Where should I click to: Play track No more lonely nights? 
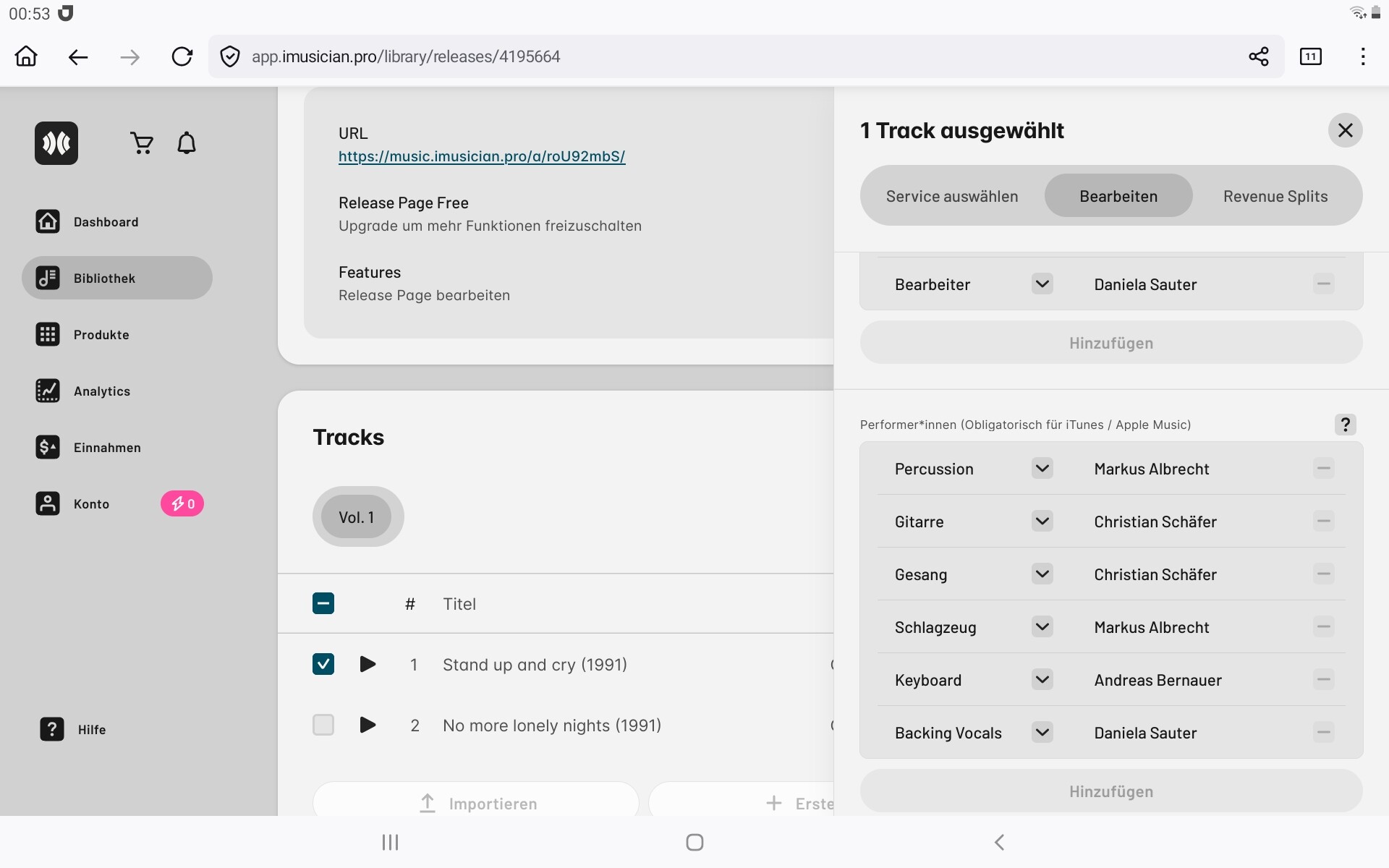coord(368,725)
